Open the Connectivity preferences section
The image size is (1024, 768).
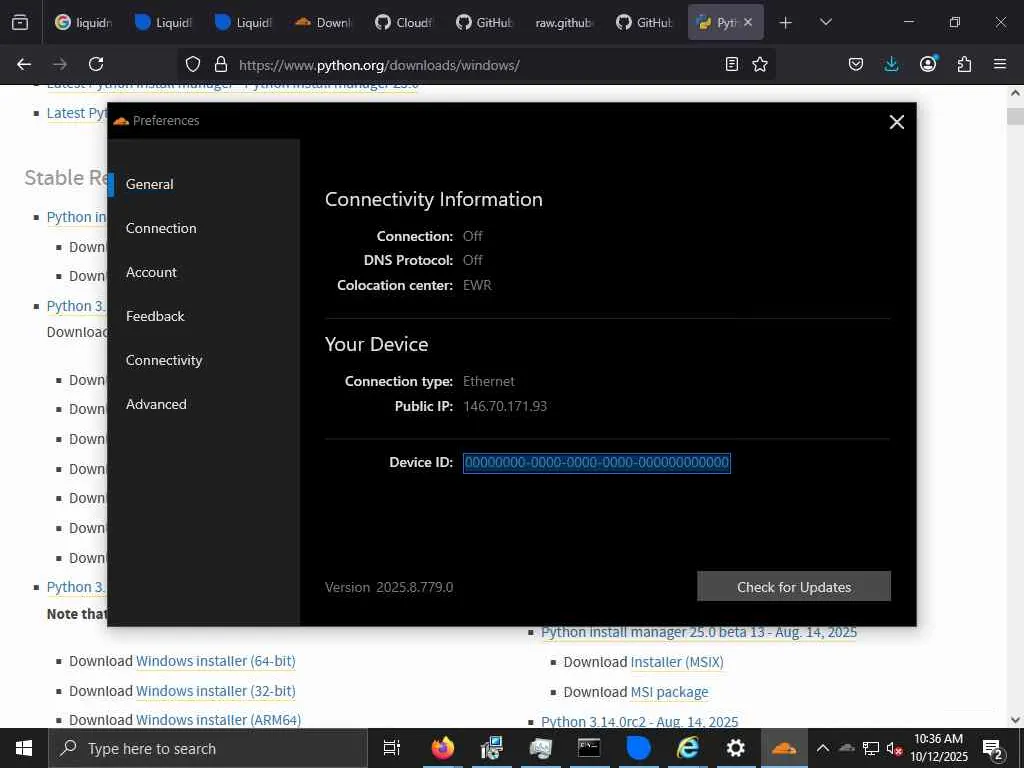click(x=164, y=360)
